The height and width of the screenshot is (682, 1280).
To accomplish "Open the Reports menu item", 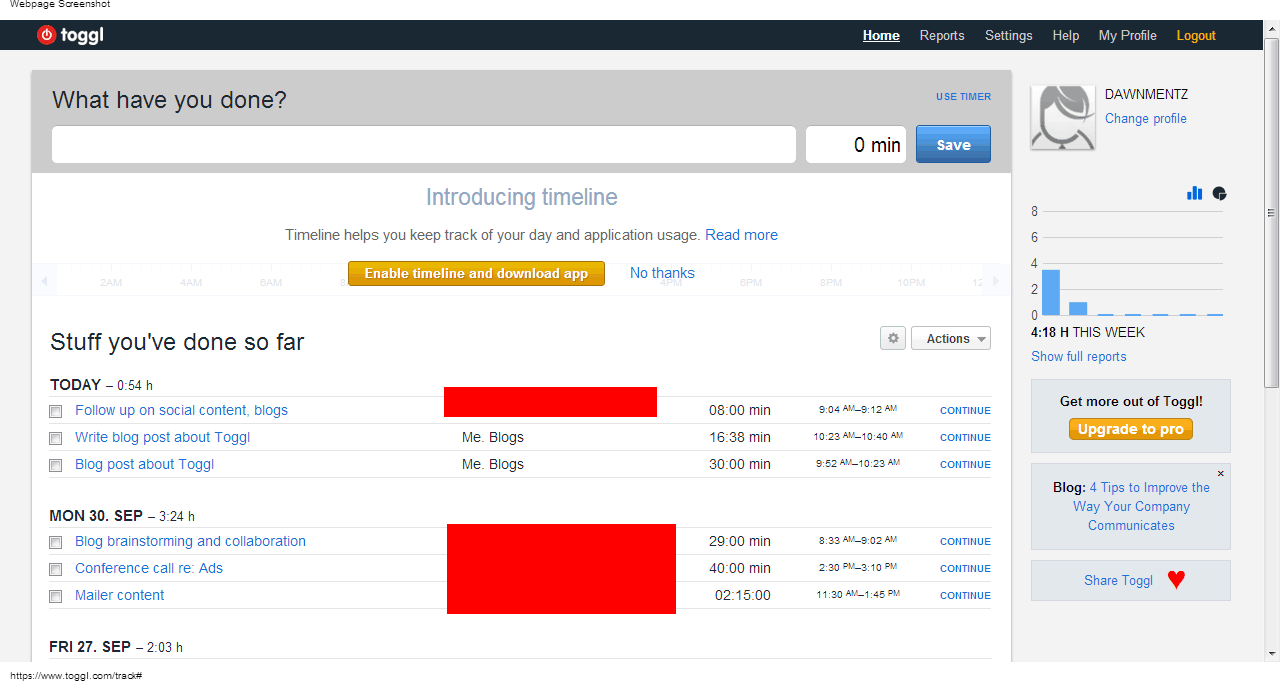I will pos(942,35).
